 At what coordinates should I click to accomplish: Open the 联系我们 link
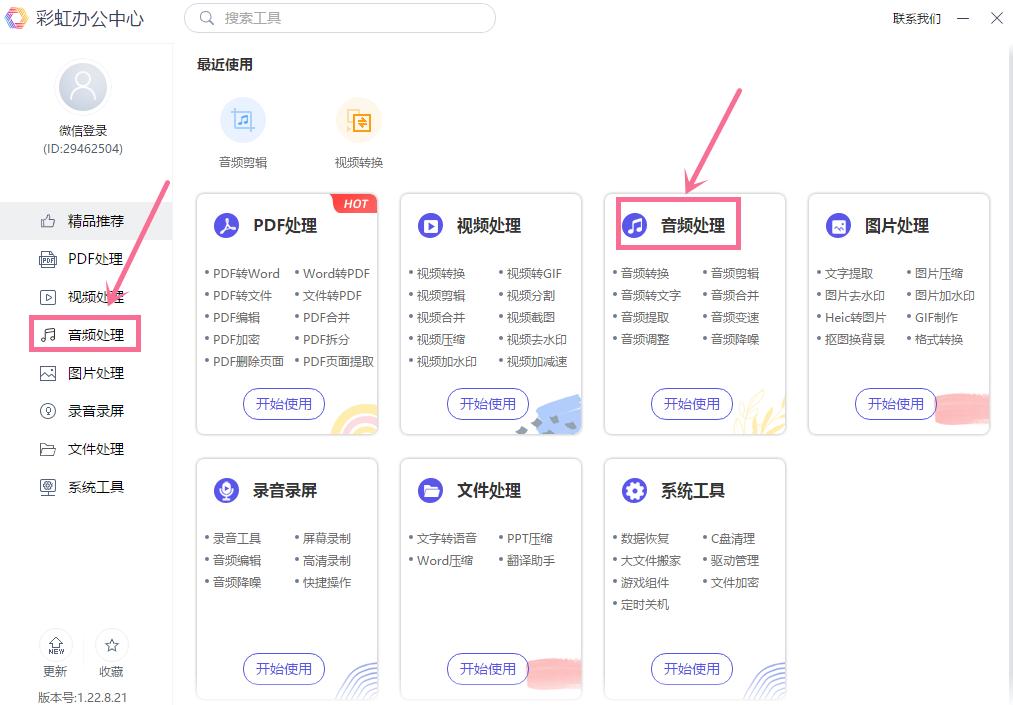pos(918,18)
